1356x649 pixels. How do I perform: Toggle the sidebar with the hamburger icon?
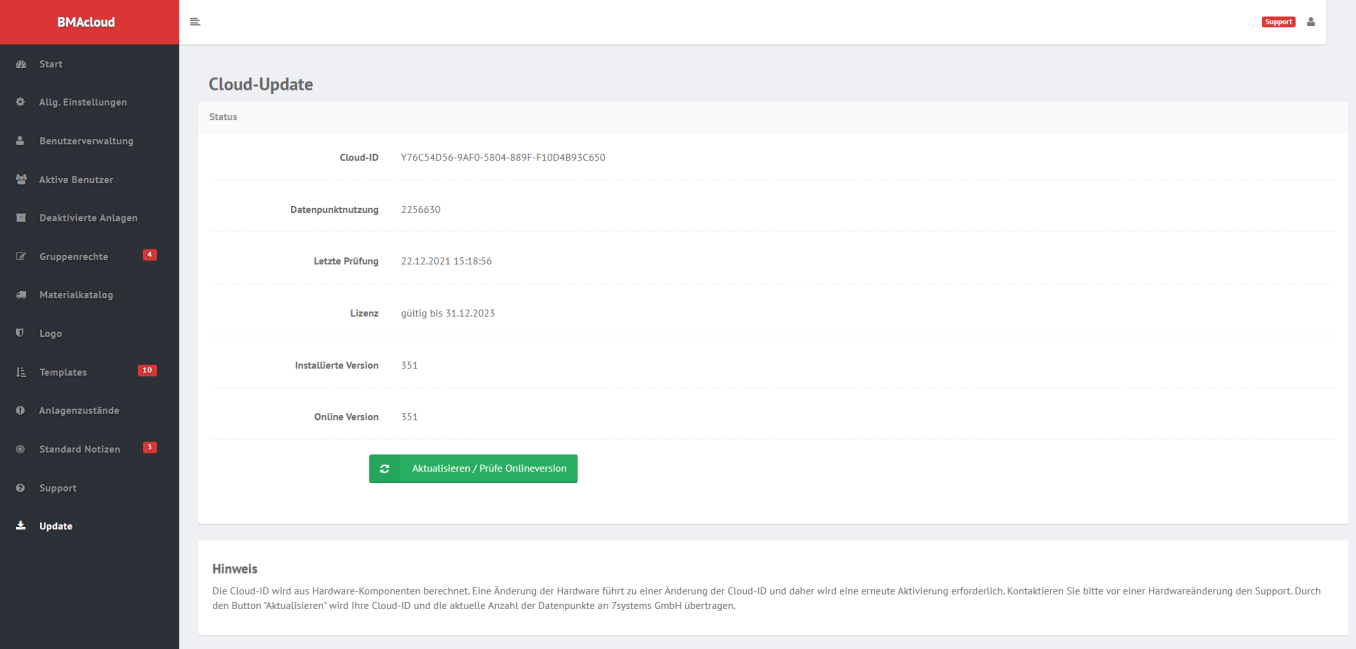coord(195,21)
